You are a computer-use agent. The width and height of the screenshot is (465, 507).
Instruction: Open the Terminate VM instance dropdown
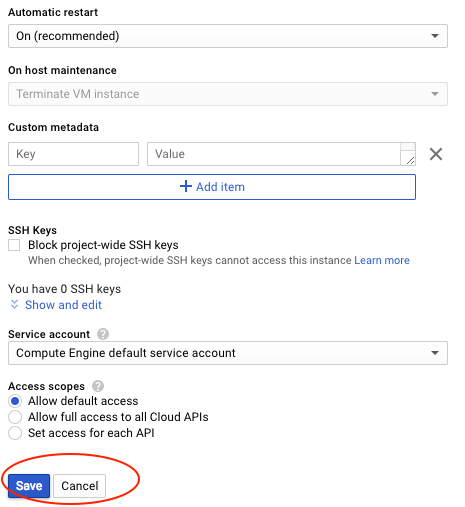pos(228,94)
